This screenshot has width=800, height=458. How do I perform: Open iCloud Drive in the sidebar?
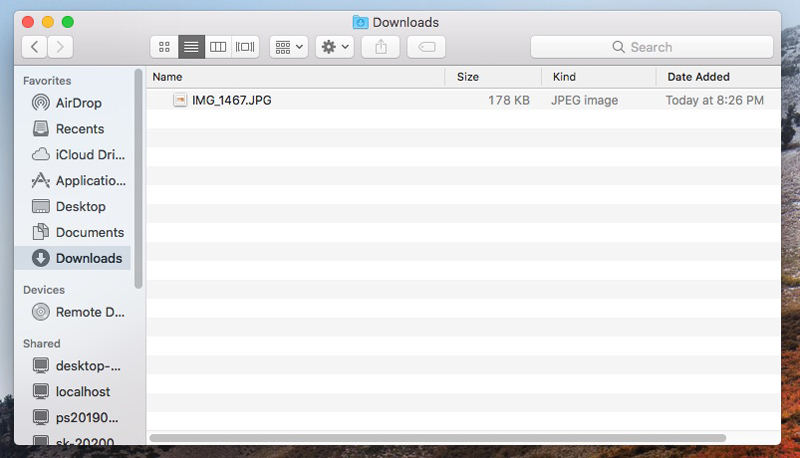(72, 155)
